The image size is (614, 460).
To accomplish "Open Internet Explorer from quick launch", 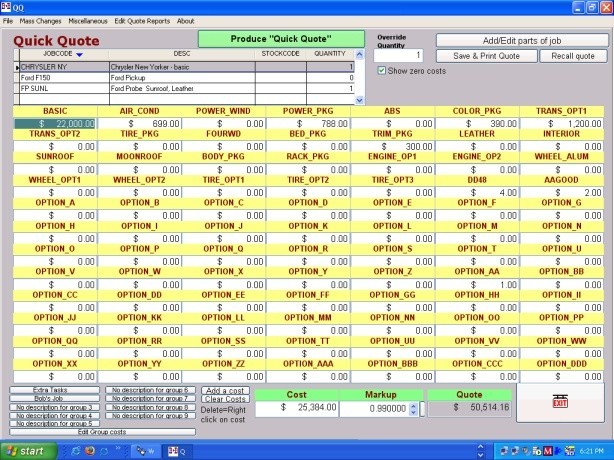I will 77,451.
